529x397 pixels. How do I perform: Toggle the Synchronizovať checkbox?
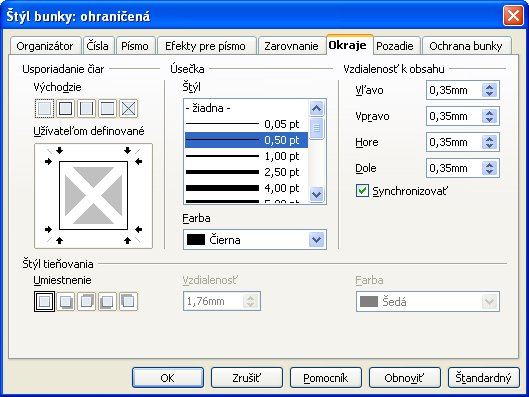point(362,191)
